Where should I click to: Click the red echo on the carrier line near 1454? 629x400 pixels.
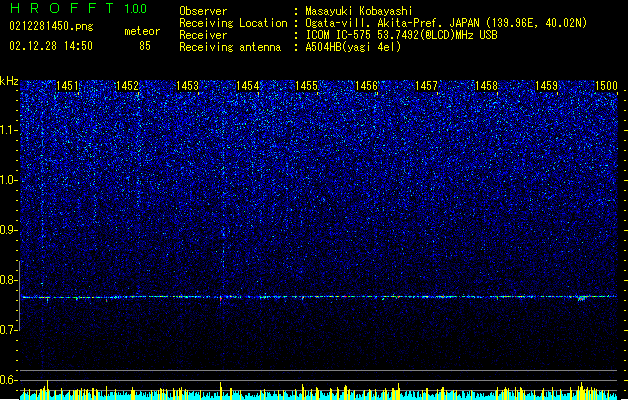coord(221,298)
